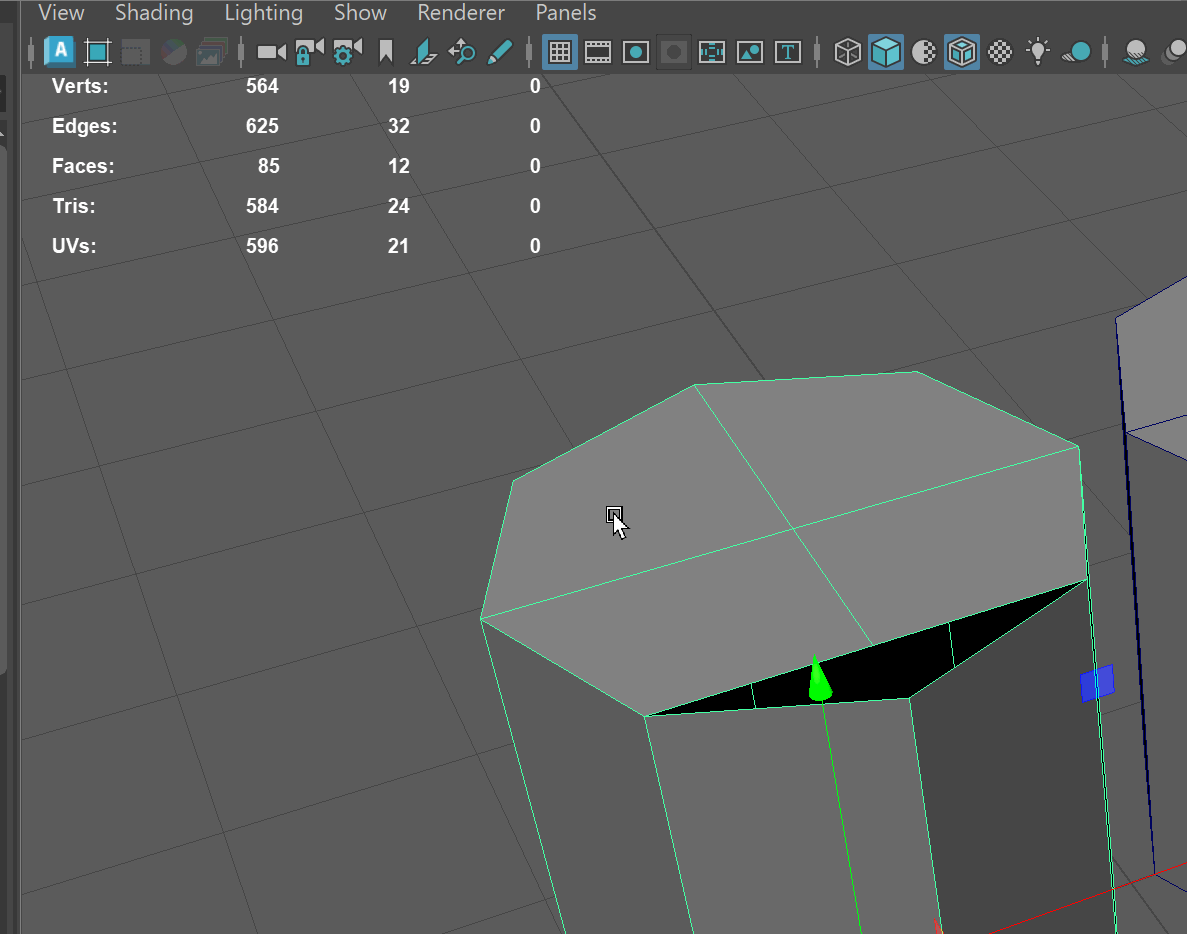This screenshot has width=1187, height=934.
Task: Click the Image Plane icon
Action: click(x=424, y=52)
